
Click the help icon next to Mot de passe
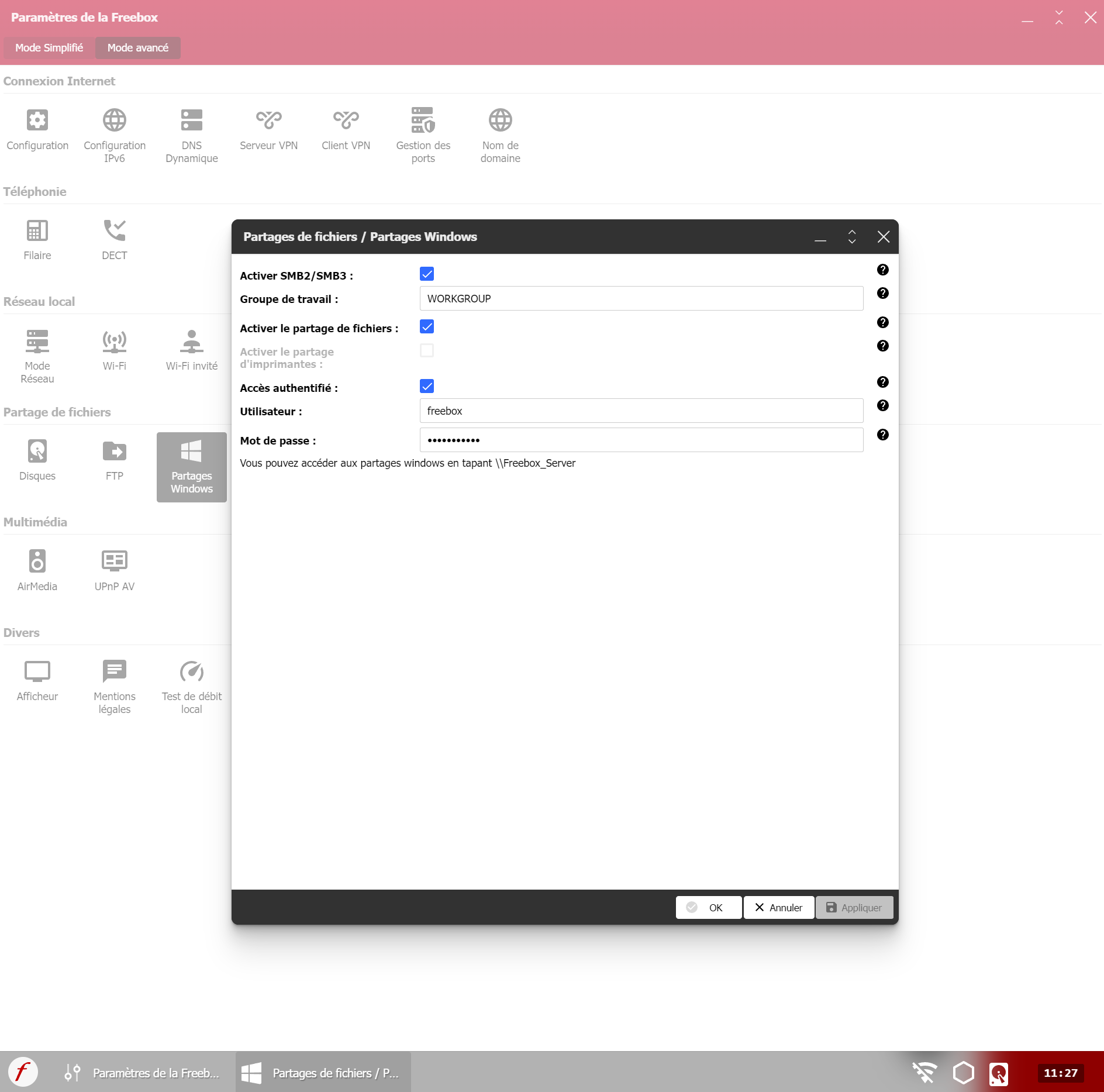(883, 435)
